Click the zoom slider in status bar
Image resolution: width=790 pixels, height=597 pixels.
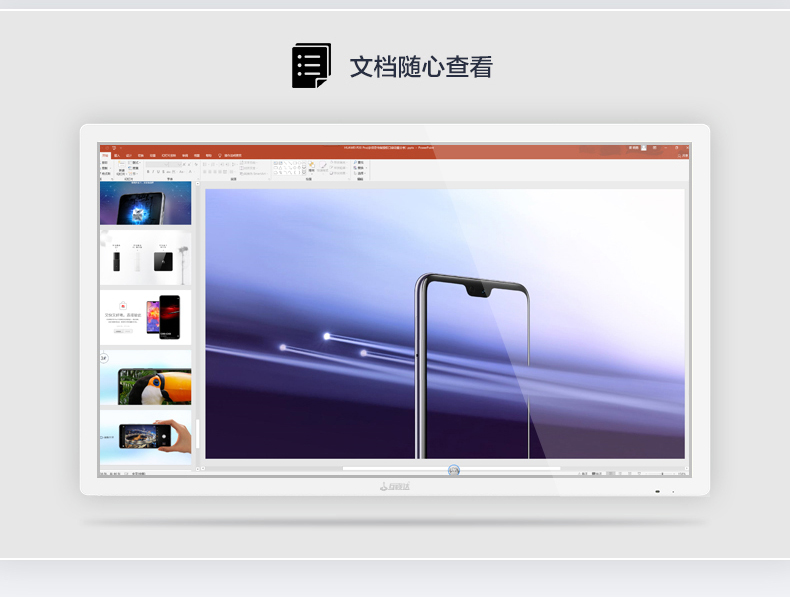[x=662, y=474]
